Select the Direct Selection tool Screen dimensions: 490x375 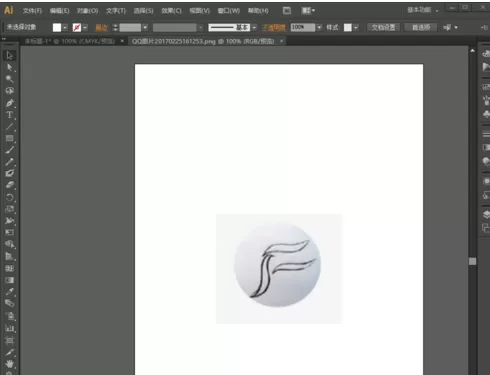pyautogui.click(x=9, y=67)
